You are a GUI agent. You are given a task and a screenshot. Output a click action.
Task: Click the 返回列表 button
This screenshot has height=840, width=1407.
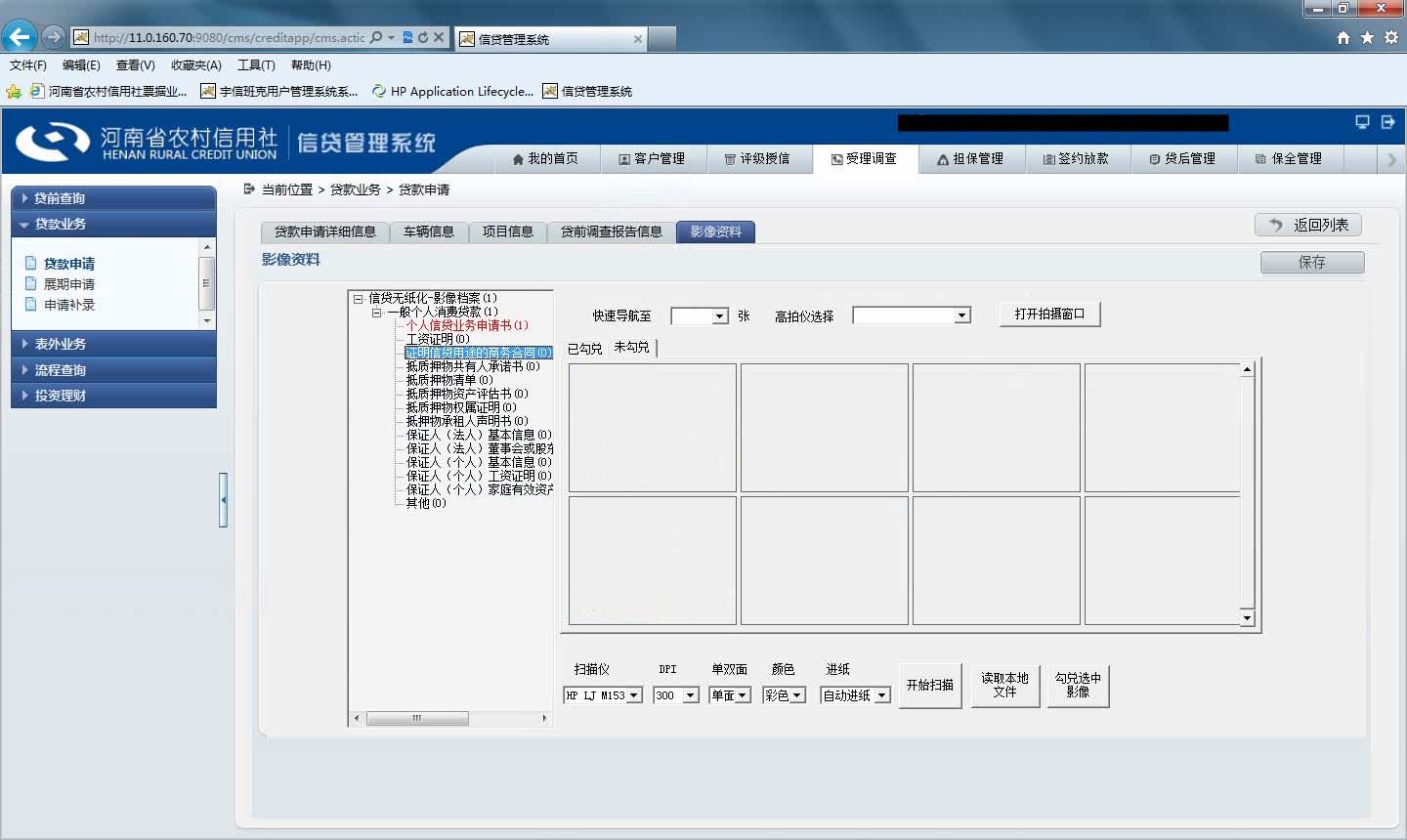point(1308,225)
